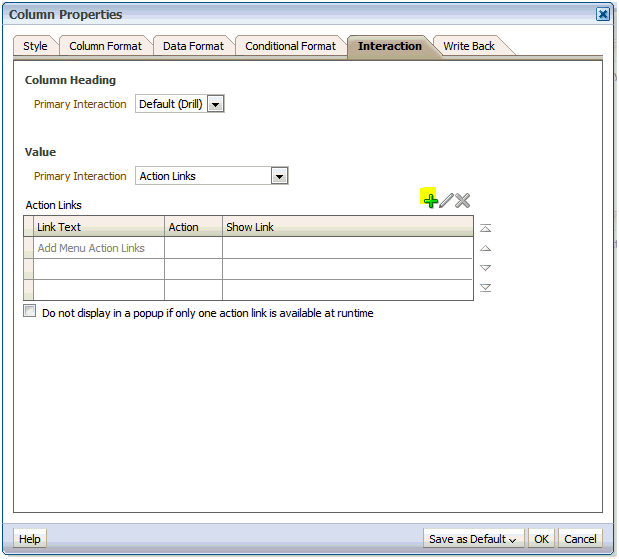This screenshot has height=559, width=619.
Task: Expand the Save as Default menu
Action: click(473, 539)
